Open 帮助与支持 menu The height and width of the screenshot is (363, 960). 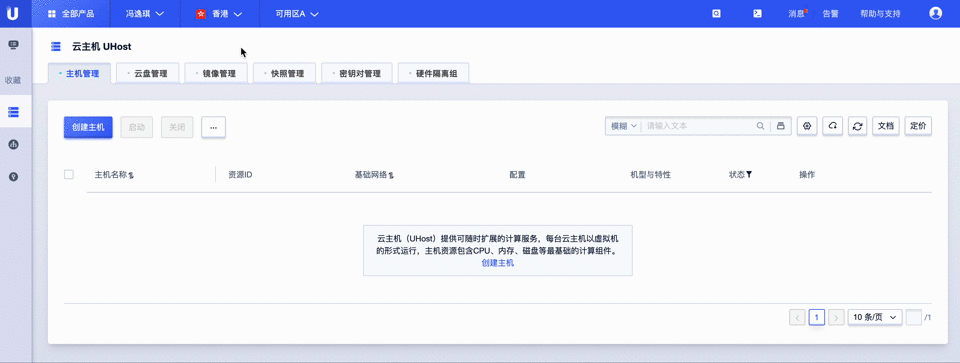pos(880,13)
